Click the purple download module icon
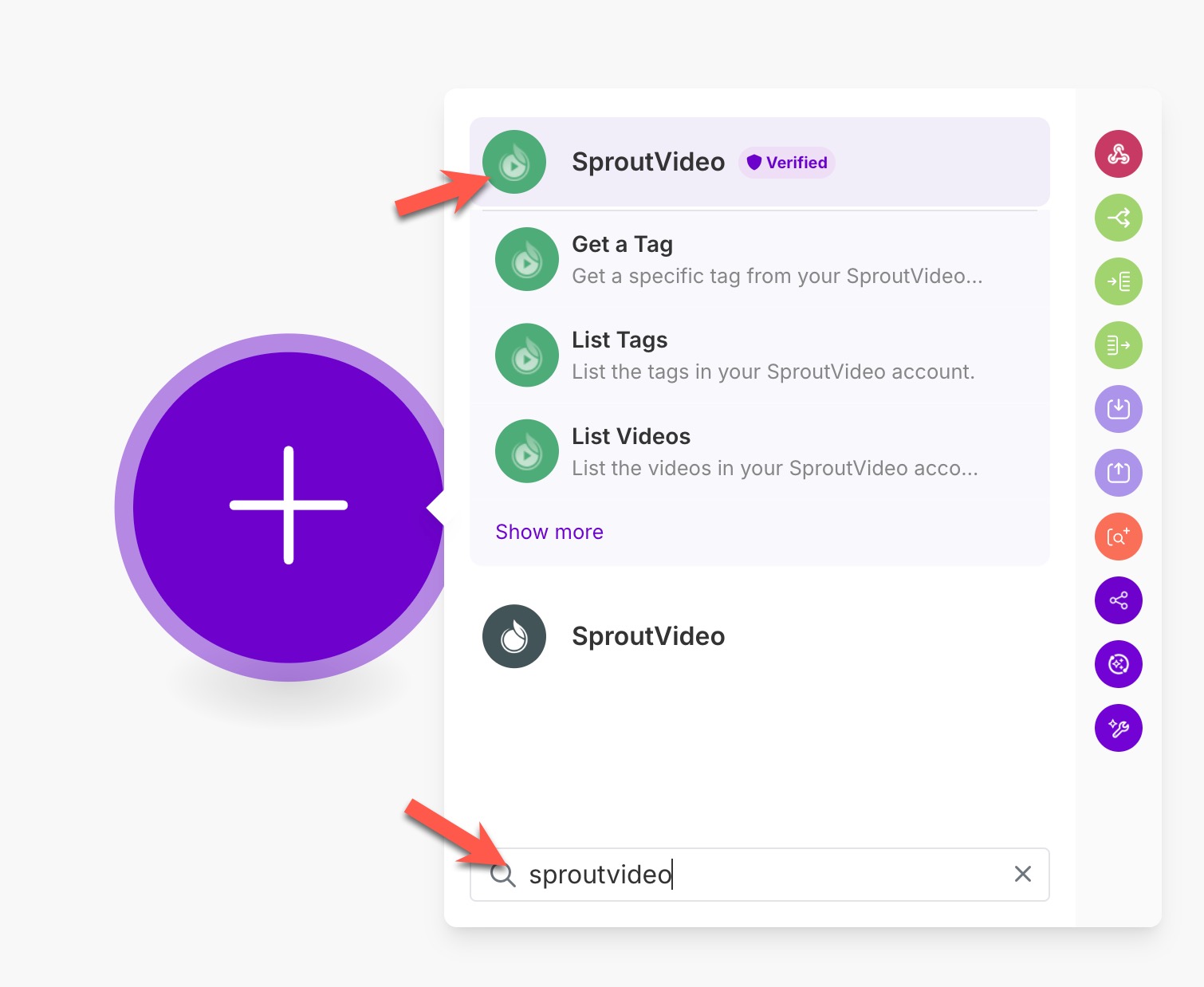Screen dimensions: 1204x987 [1118, 408]
